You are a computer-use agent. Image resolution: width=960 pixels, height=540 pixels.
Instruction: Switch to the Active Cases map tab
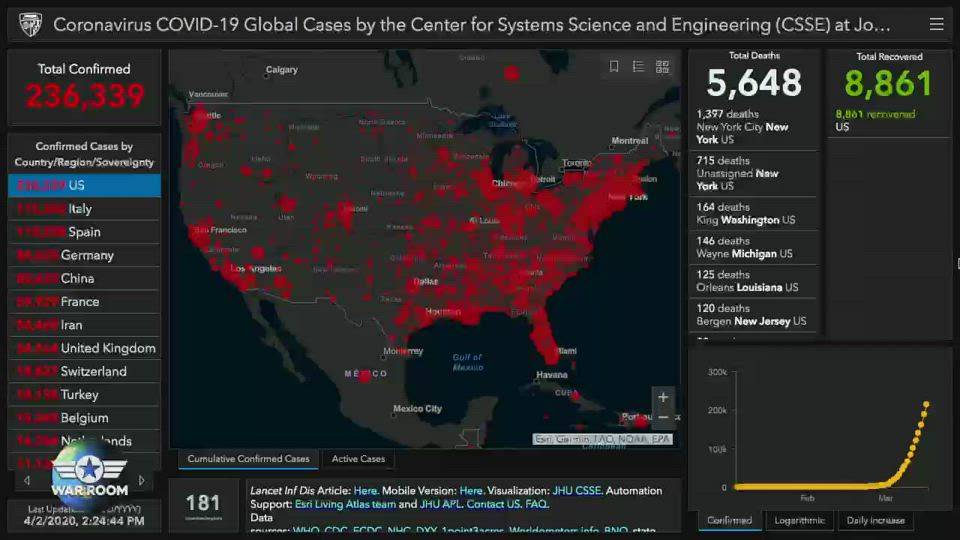[x=358, y=459]
